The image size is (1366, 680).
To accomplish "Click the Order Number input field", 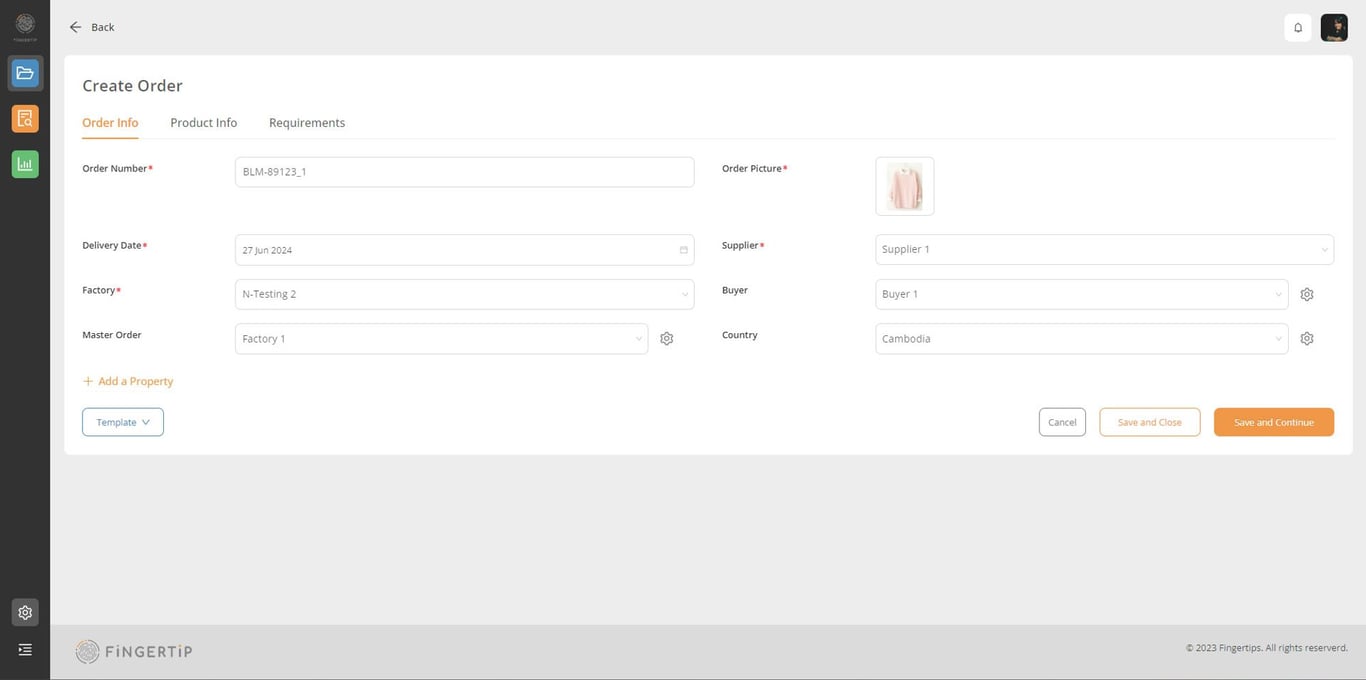I will pyautogui.click(x=464, y=172).
